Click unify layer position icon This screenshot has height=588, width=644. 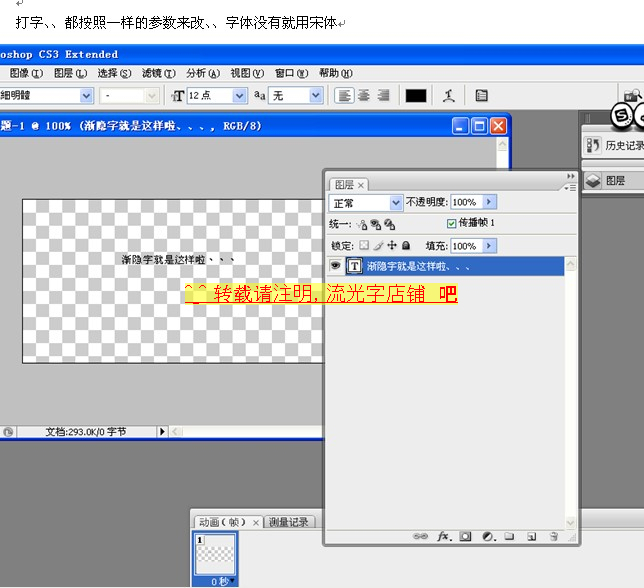(362, 224)
